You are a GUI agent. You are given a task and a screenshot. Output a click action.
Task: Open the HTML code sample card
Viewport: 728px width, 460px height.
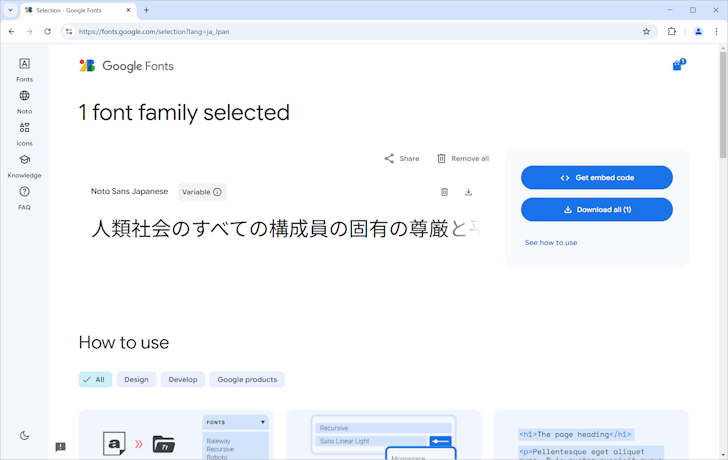(591, 435)
